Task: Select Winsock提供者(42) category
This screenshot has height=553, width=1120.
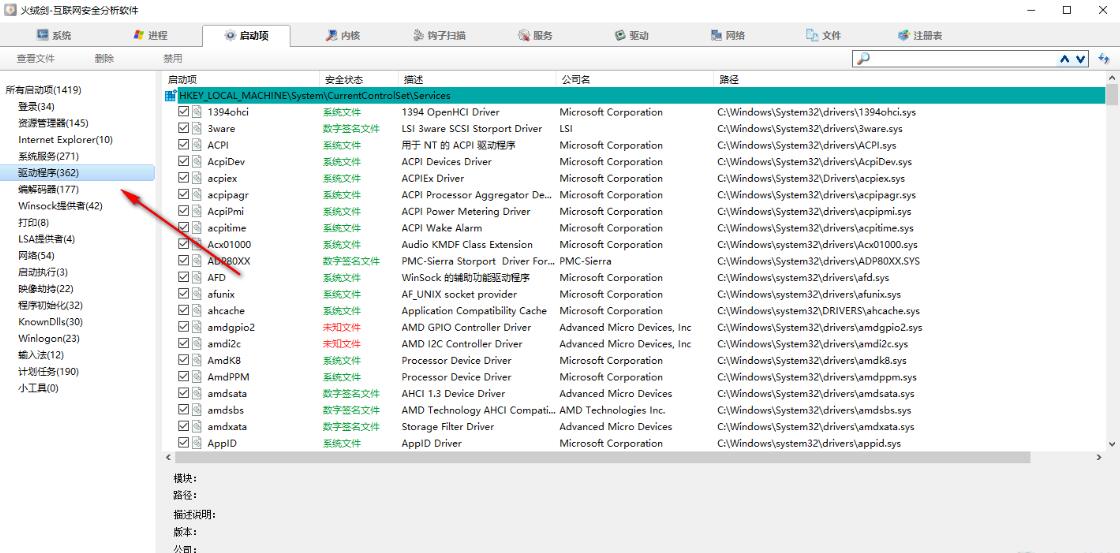Action: tap(61, 206)
